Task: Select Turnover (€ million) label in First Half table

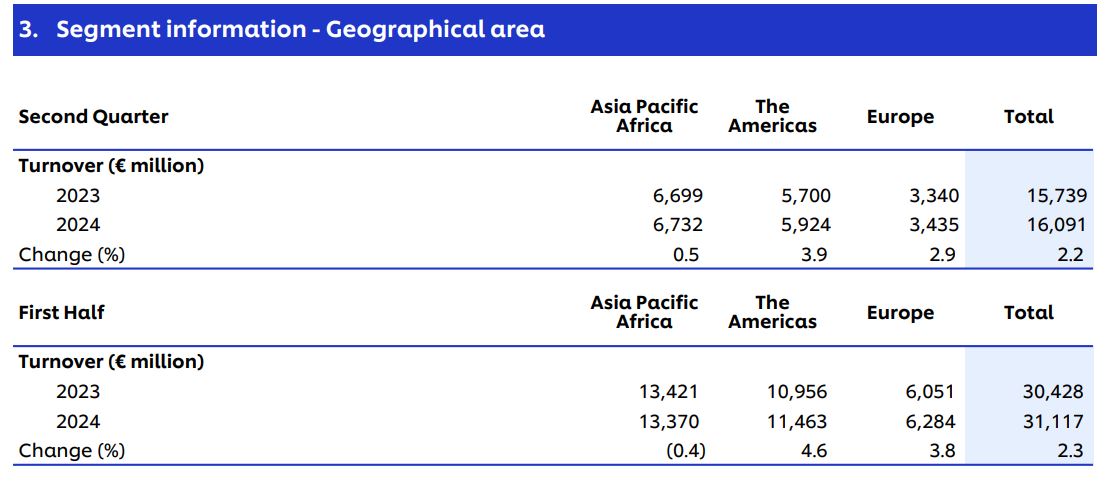Action: (x=110, y=362)
